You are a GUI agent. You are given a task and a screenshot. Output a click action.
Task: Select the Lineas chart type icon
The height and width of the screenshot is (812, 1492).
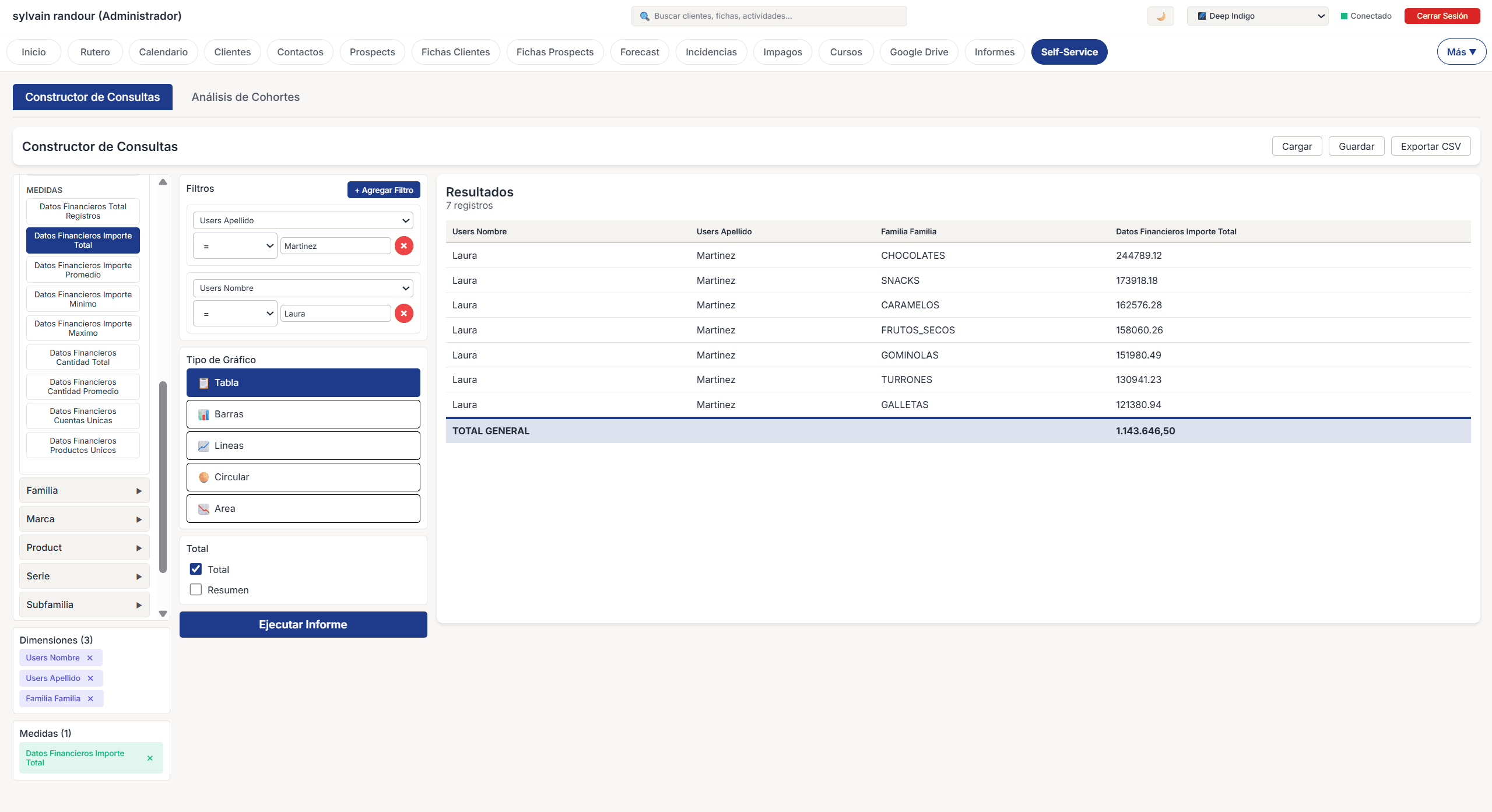[203, 445]
